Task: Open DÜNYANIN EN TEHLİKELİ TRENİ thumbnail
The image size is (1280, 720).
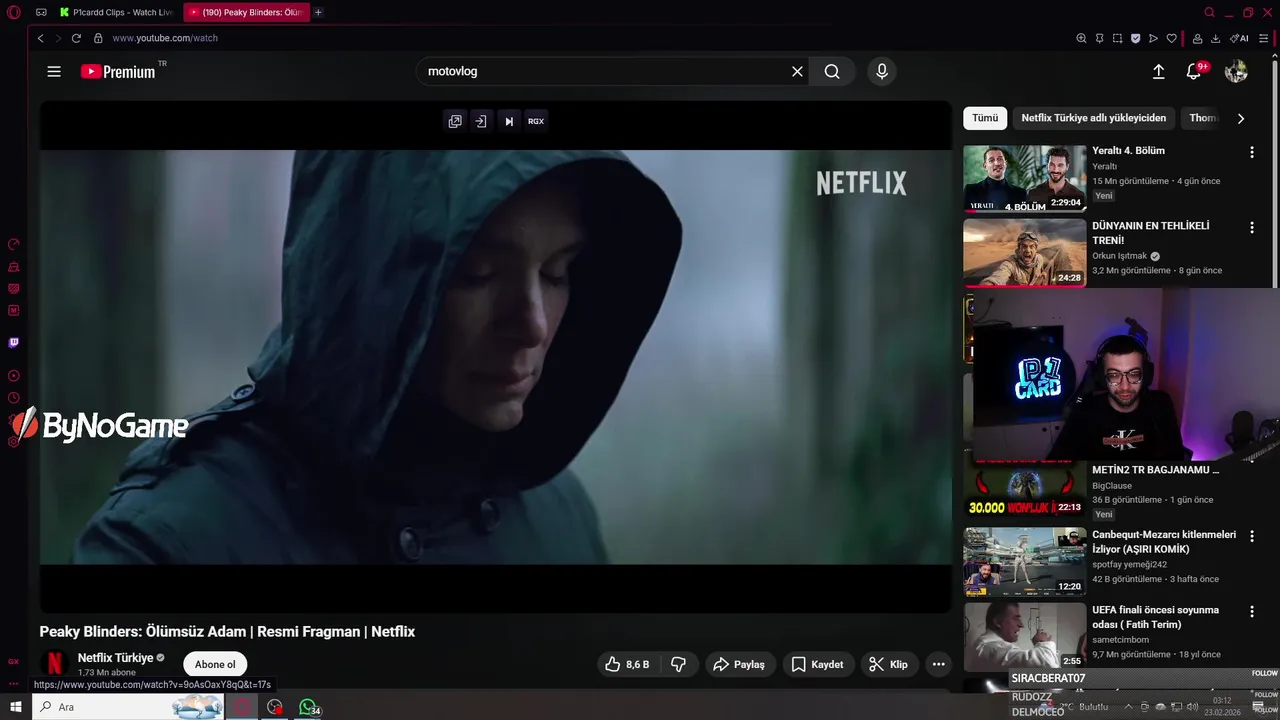Action: tap(1024, 252)
